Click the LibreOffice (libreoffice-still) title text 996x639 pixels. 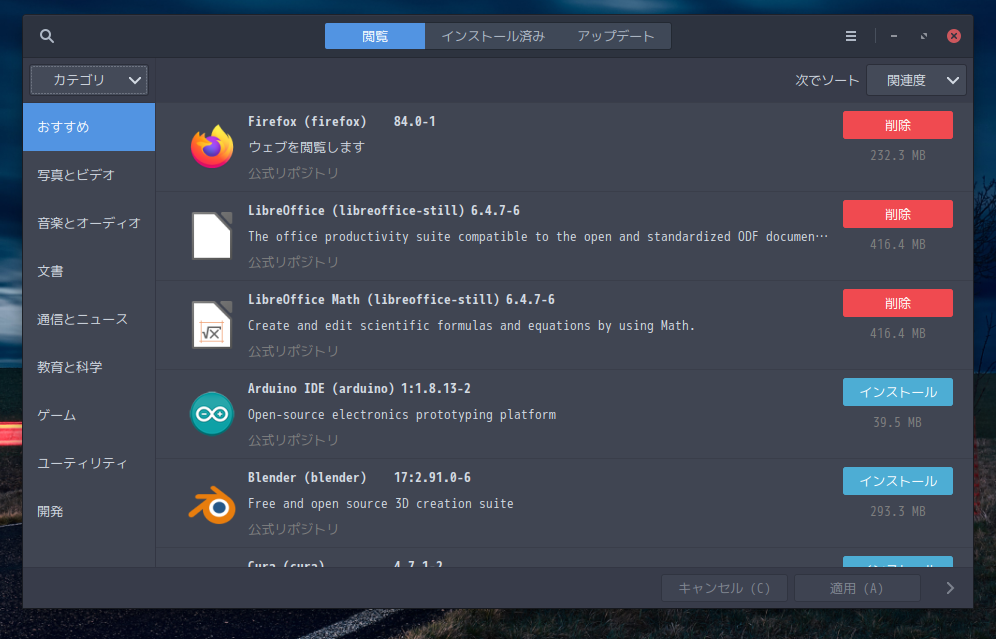click(356, 210)
